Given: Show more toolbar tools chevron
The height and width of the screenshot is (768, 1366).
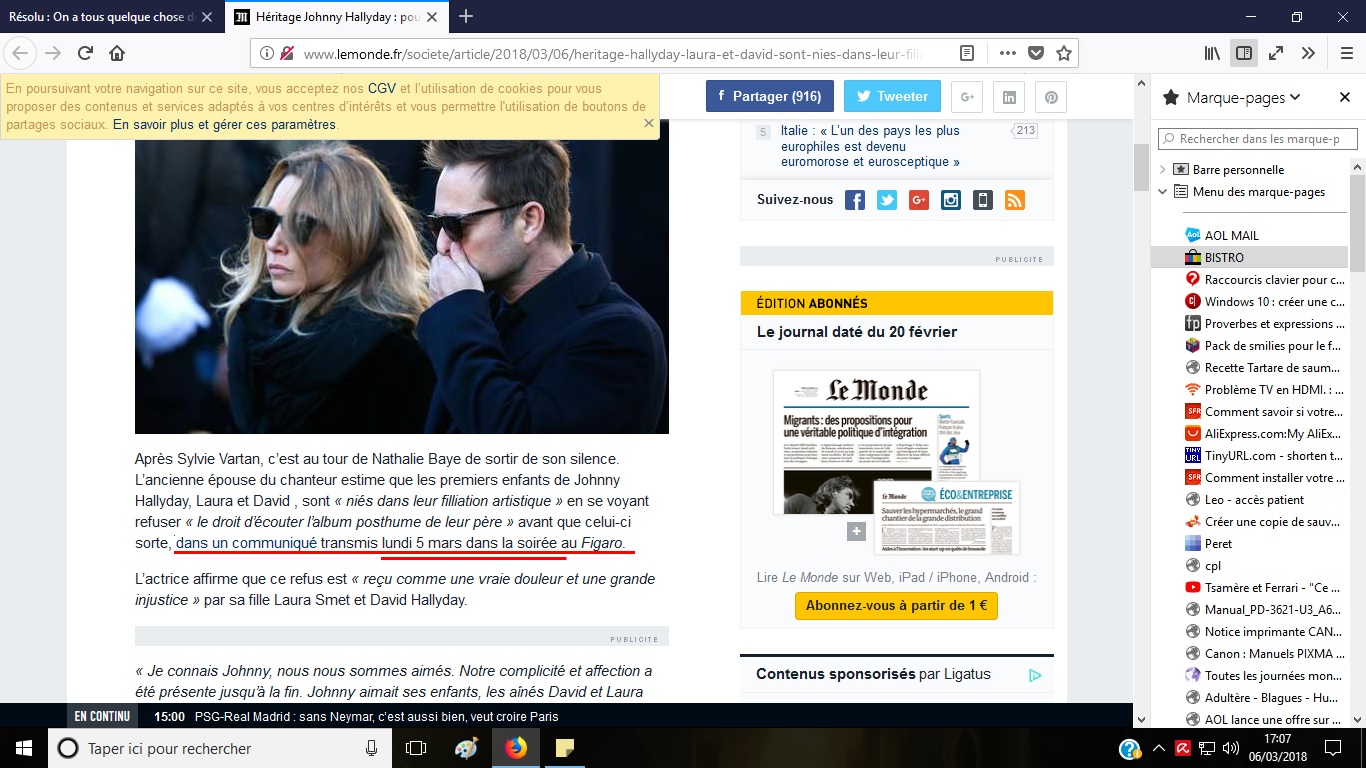Looking at the screenshot, I should pos(1308,53).
